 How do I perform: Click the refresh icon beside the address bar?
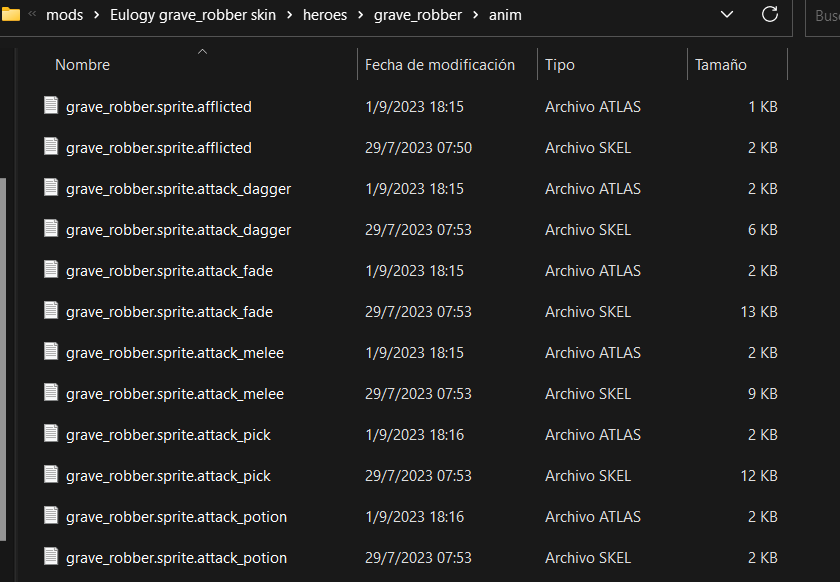click(x=770, y=14)
